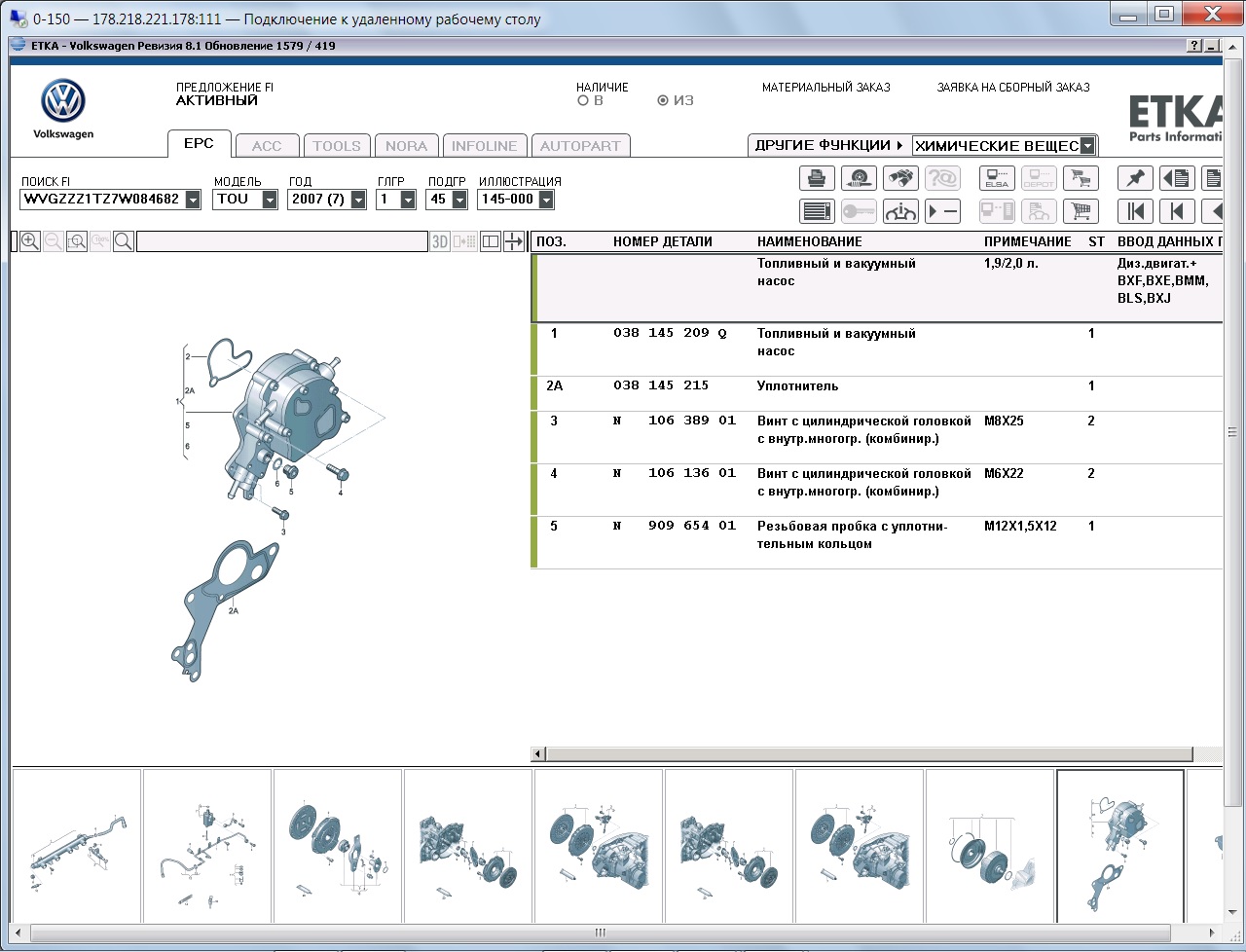Click ЗАЯВКА НА СБОРНЫЙ ЗАКАЗ
Image resolution: width=1246 pixels, height=952 pixels.
click(1013, 88)
